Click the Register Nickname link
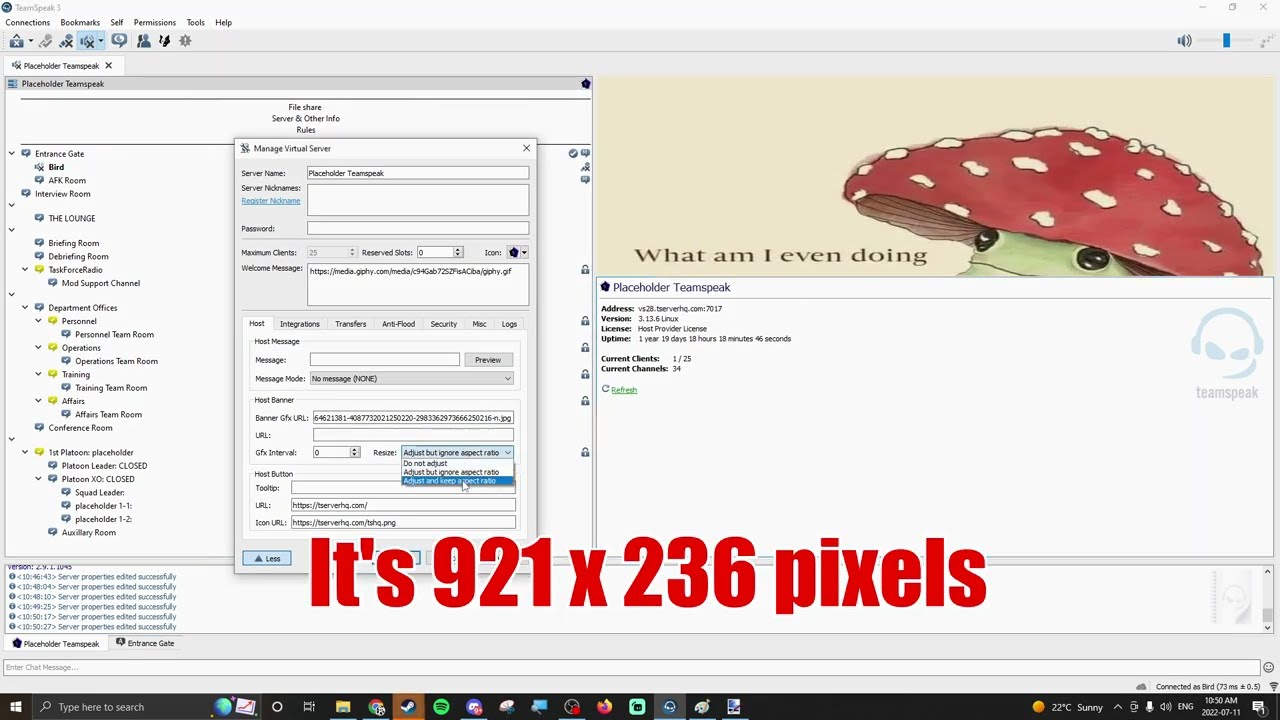Screen dimensions: 1280x720 click(270, 201)
